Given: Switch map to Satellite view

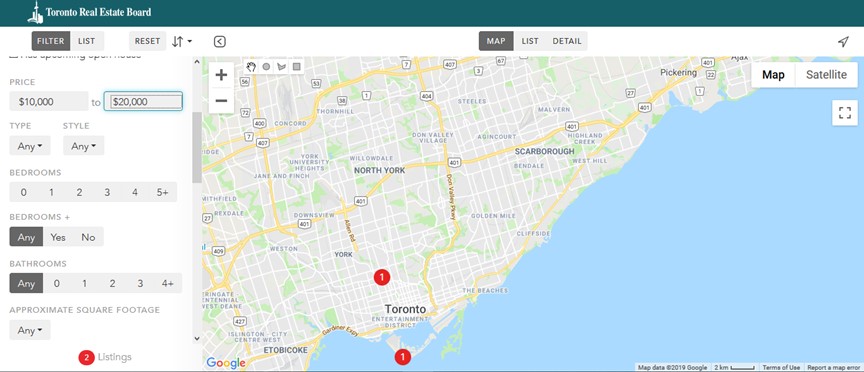Looking at the screenshot, I should click(826, 75).
